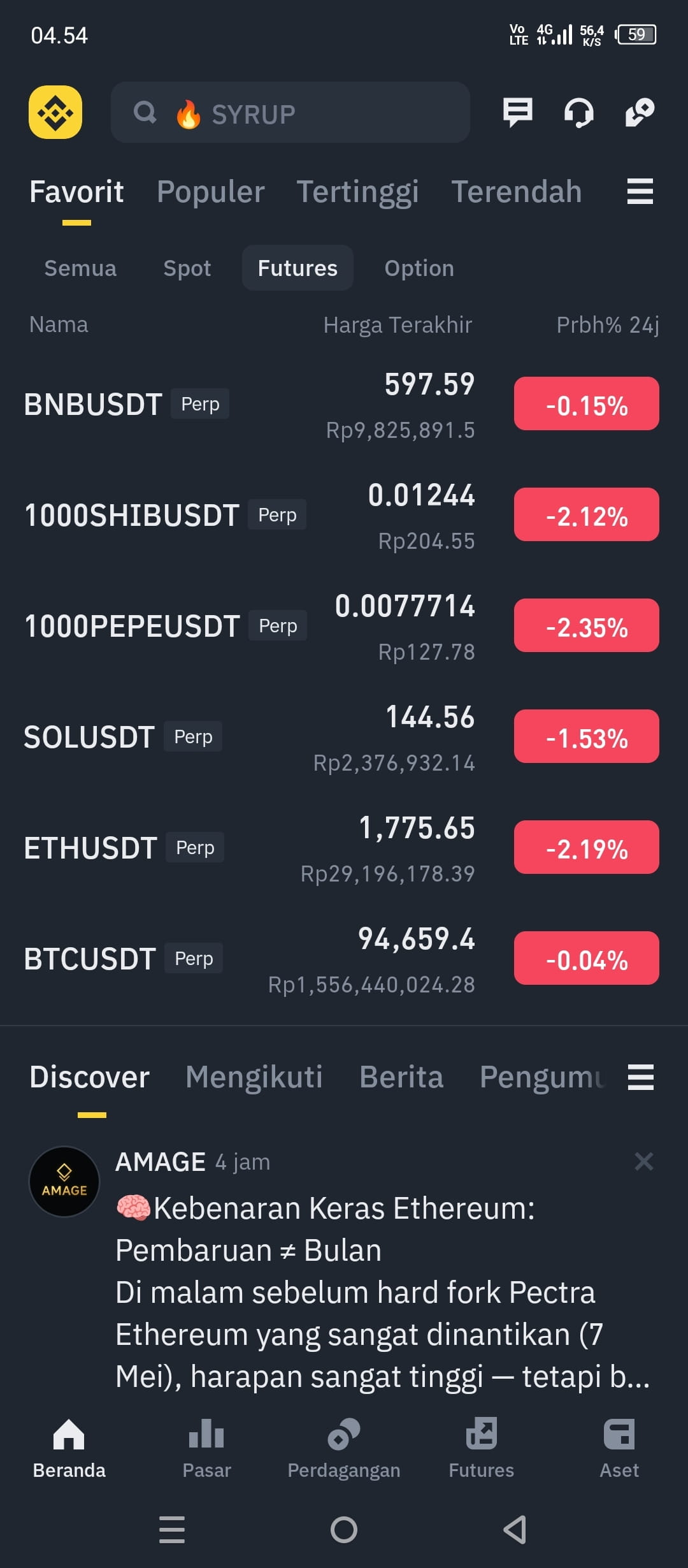
Task: Switch to the Spot filter
Action: [x=187, y=268]
